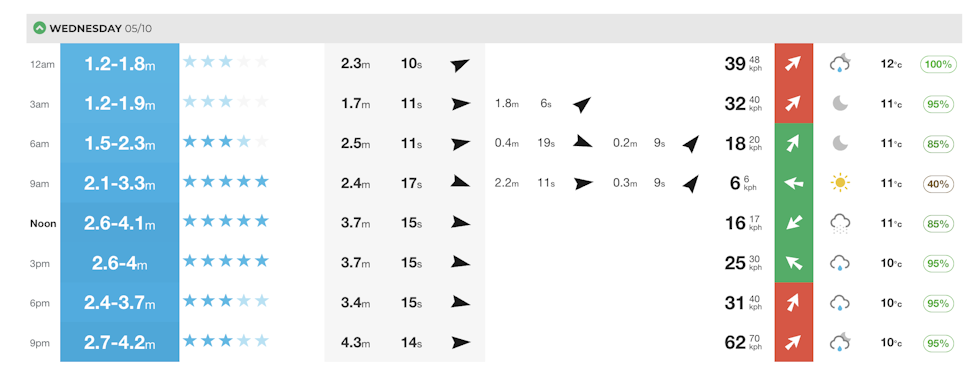This screenshot has height=384, width=980.
Task: Click the 40% probability badge at 9am
Action: 938,184
